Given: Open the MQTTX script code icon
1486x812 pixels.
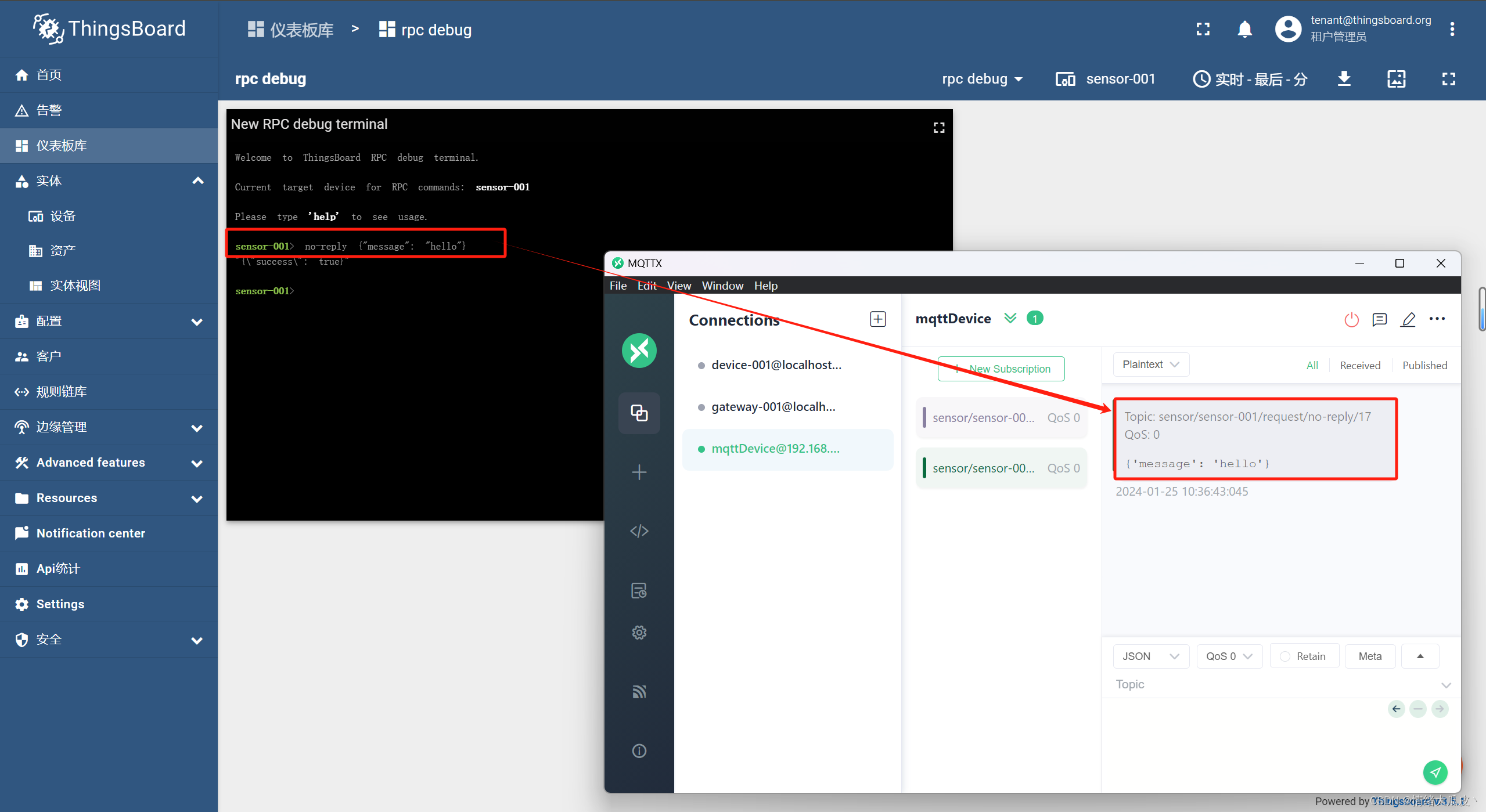Looking at the screenshot, I should tap(639, 530).
